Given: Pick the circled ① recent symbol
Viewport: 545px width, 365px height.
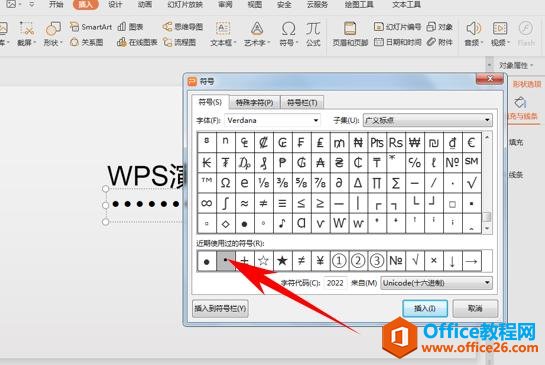Looking at the screenshot, I should (x=339, y=261).
